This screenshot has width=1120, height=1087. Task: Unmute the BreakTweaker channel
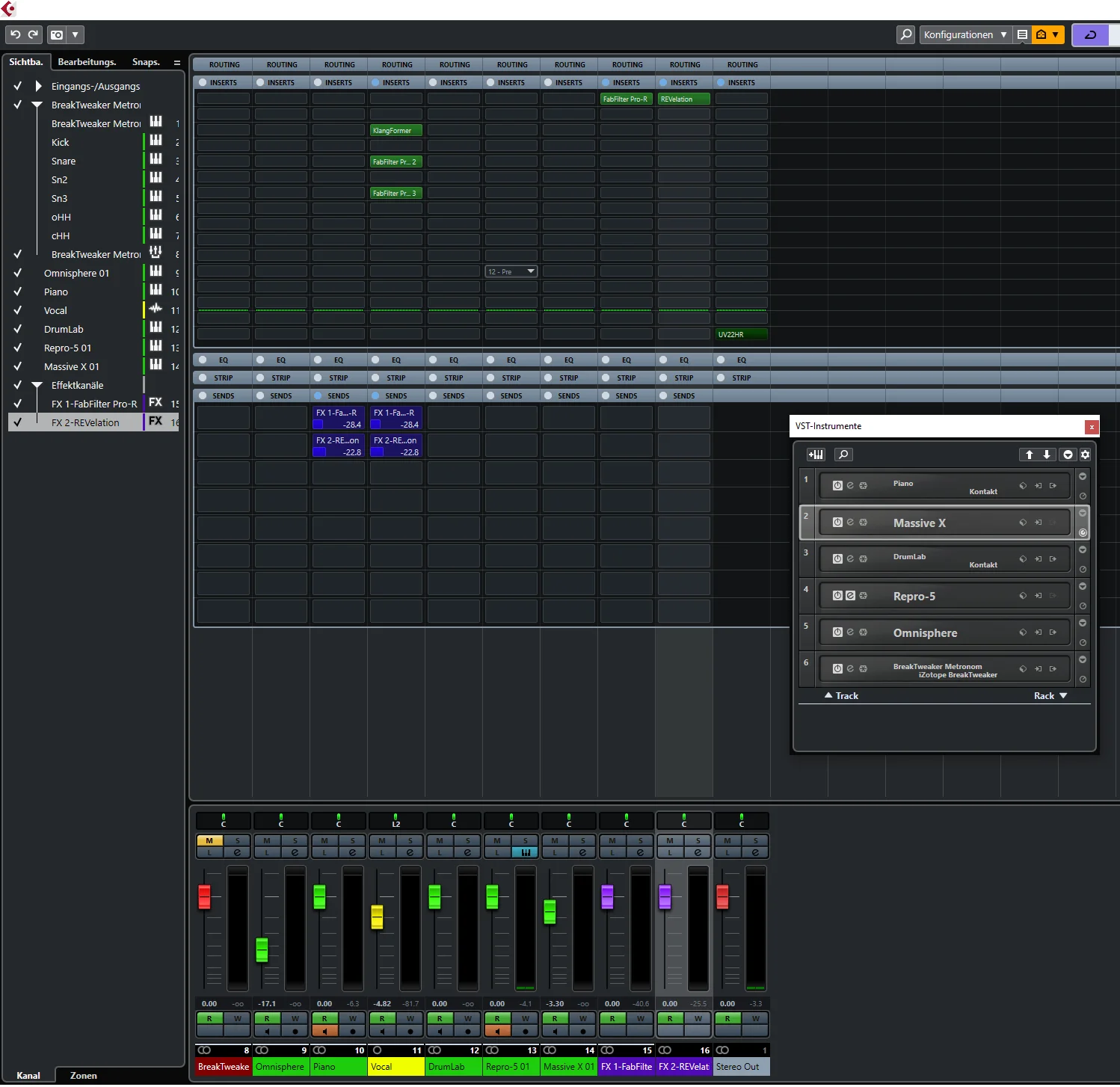pos(209,841)
